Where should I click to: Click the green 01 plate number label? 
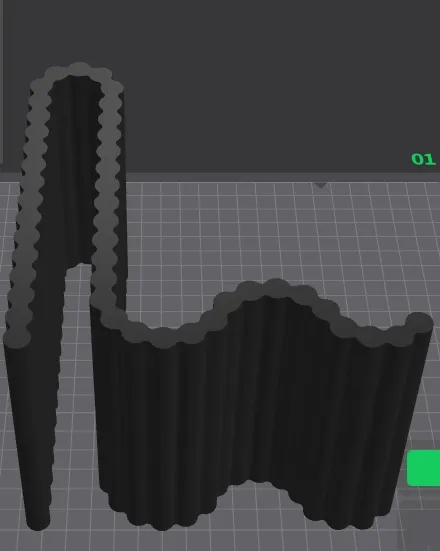point(423,159)
